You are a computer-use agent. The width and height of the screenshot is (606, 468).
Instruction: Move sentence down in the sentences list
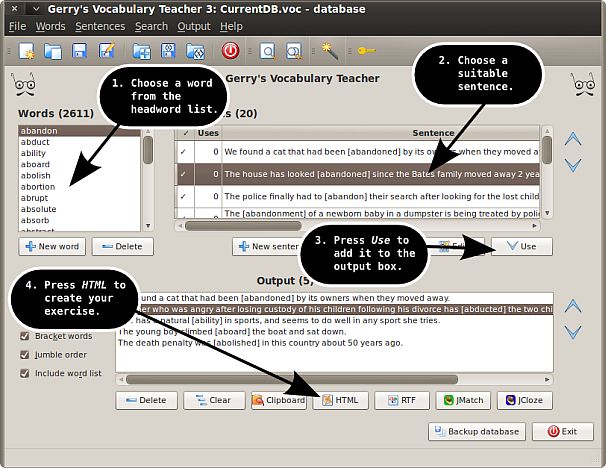point(572,165)
